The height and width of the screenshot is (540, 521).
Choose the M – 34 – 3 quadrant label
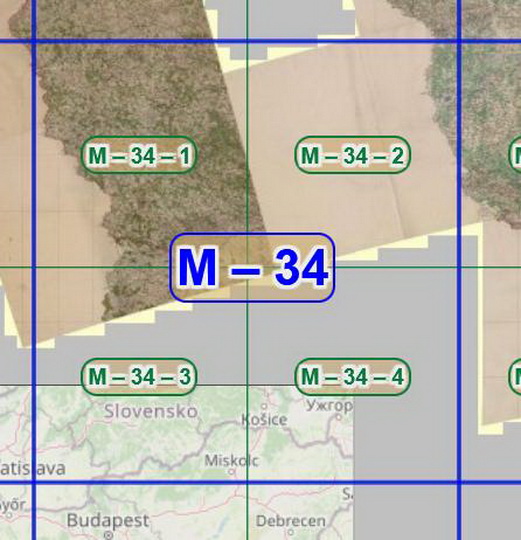point(139,376)
